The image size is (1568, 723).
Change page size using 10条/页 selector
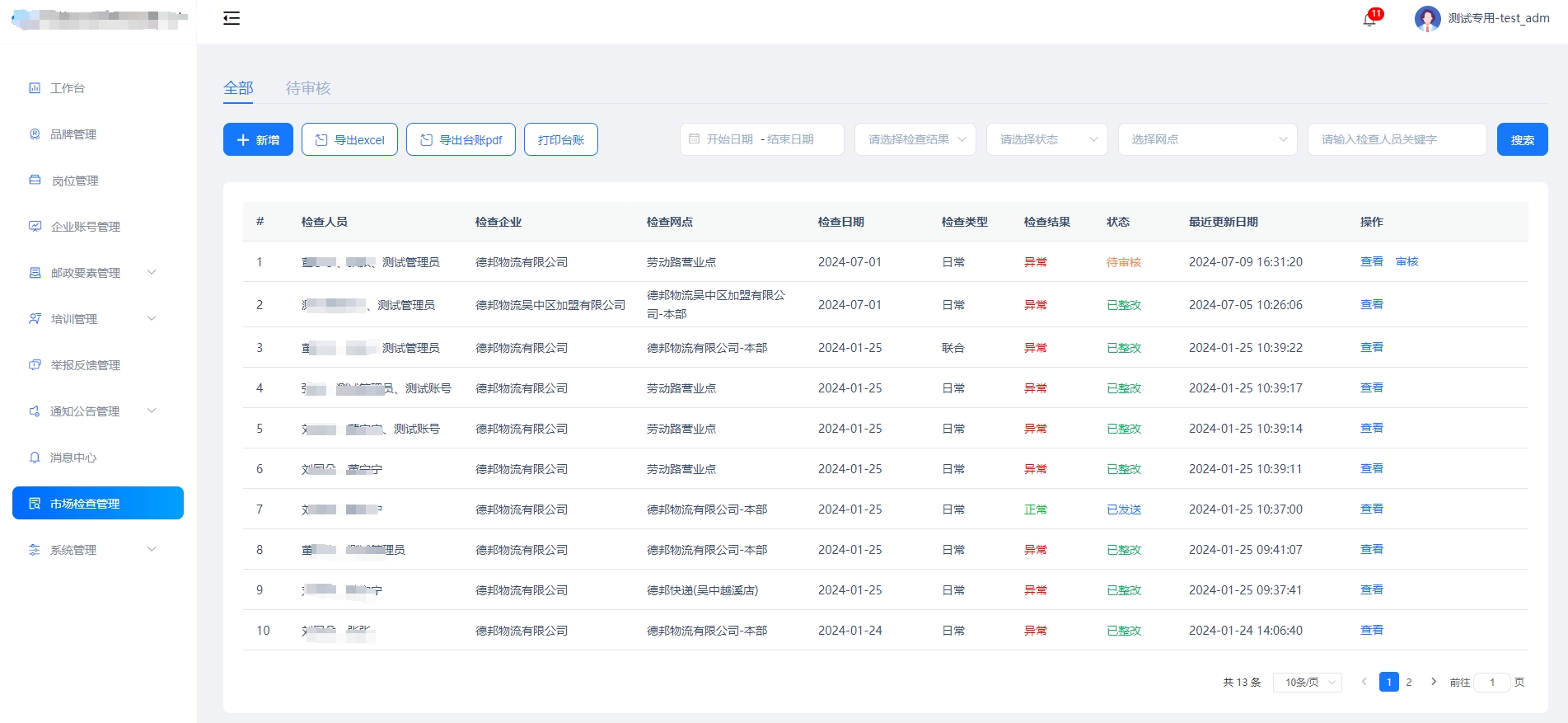pos(1308,683)
